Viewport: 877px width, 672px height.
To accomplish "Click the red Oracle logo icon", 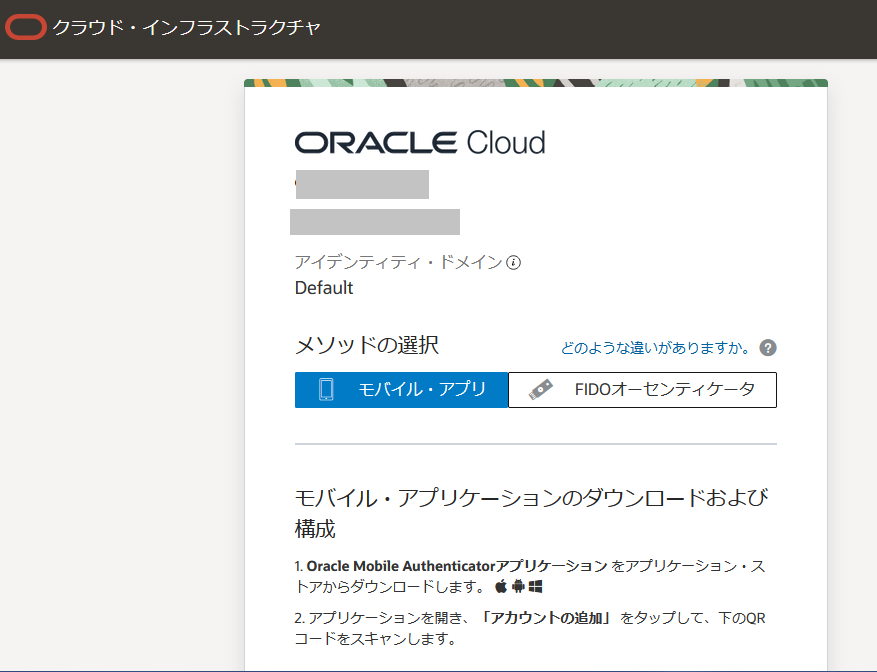I will tap(25, 27).
